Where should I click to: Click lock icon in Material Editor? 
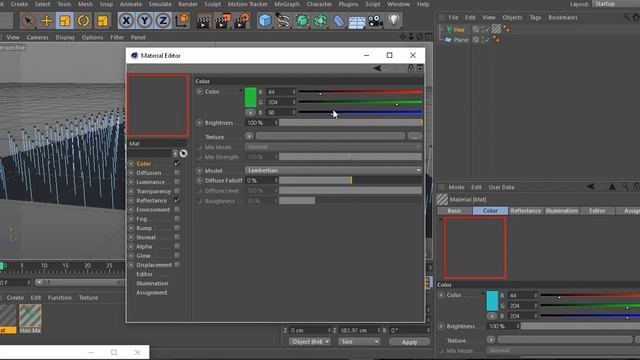click(411, 68)
